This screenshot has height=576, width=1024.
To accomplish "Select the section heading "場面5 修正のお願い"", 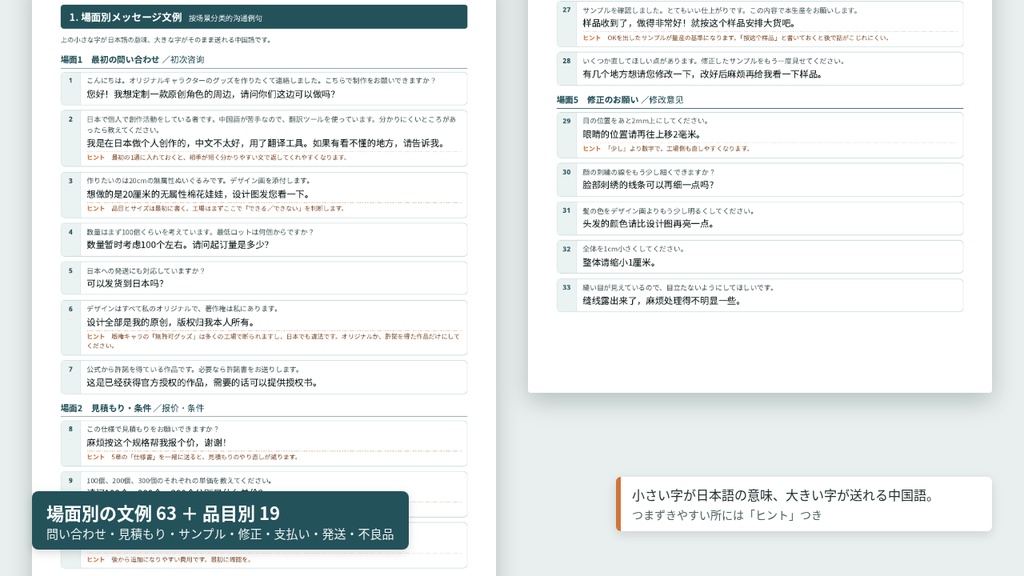I will pos(598,100).
